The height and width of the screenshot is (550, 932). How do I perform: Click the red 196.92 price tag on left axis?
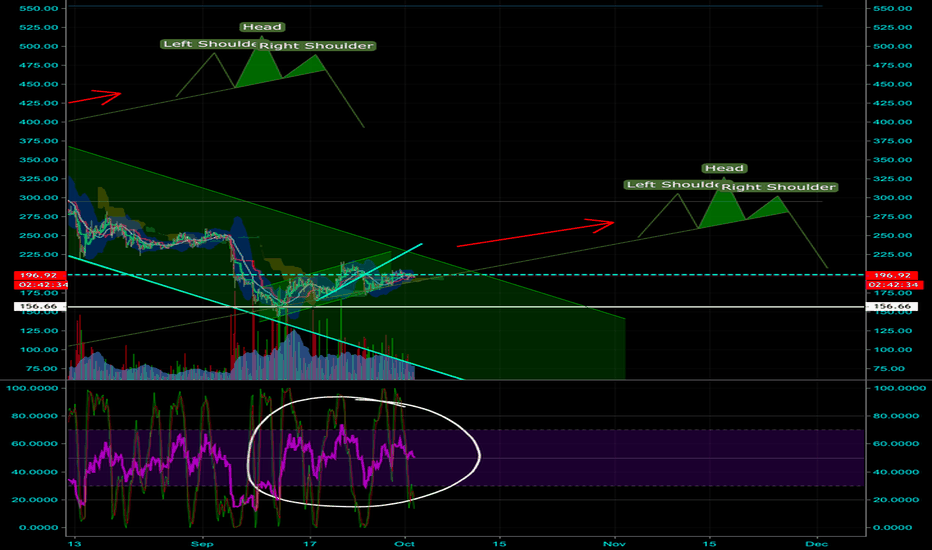(x=39, y=275)
